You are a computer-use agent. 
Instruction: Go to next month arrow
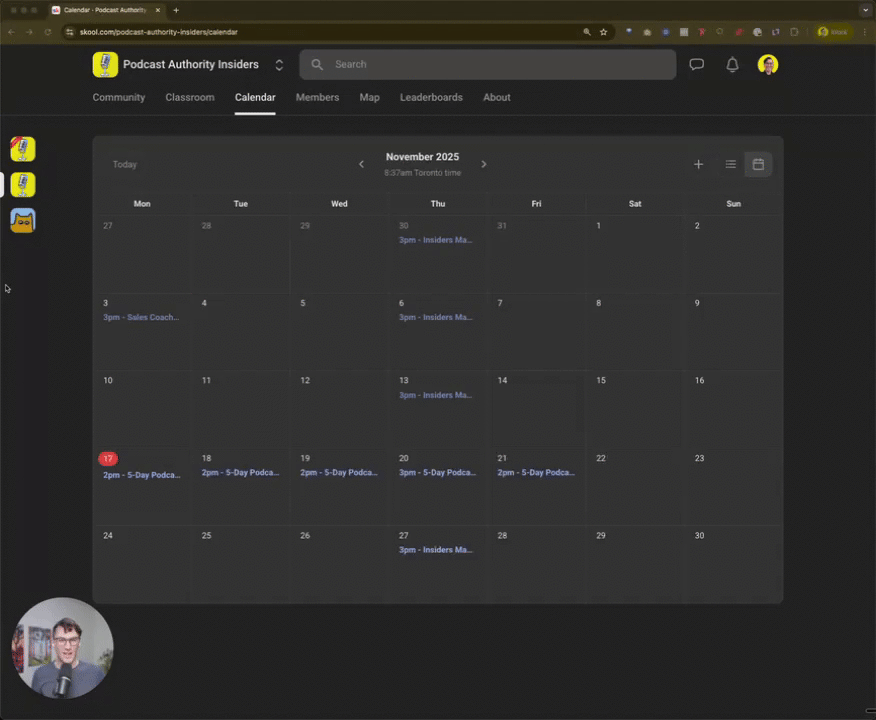pos(484,164)
